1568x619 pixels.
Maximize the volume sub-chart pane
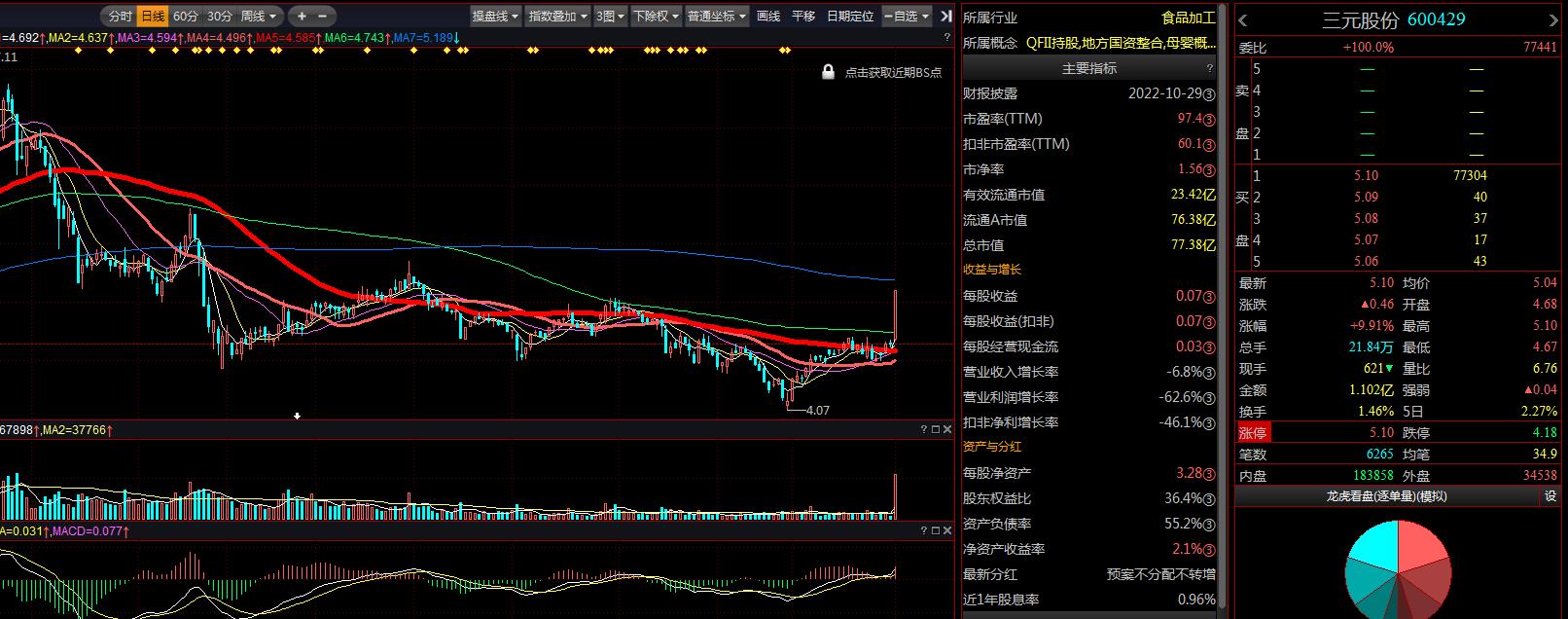point(936,429)
